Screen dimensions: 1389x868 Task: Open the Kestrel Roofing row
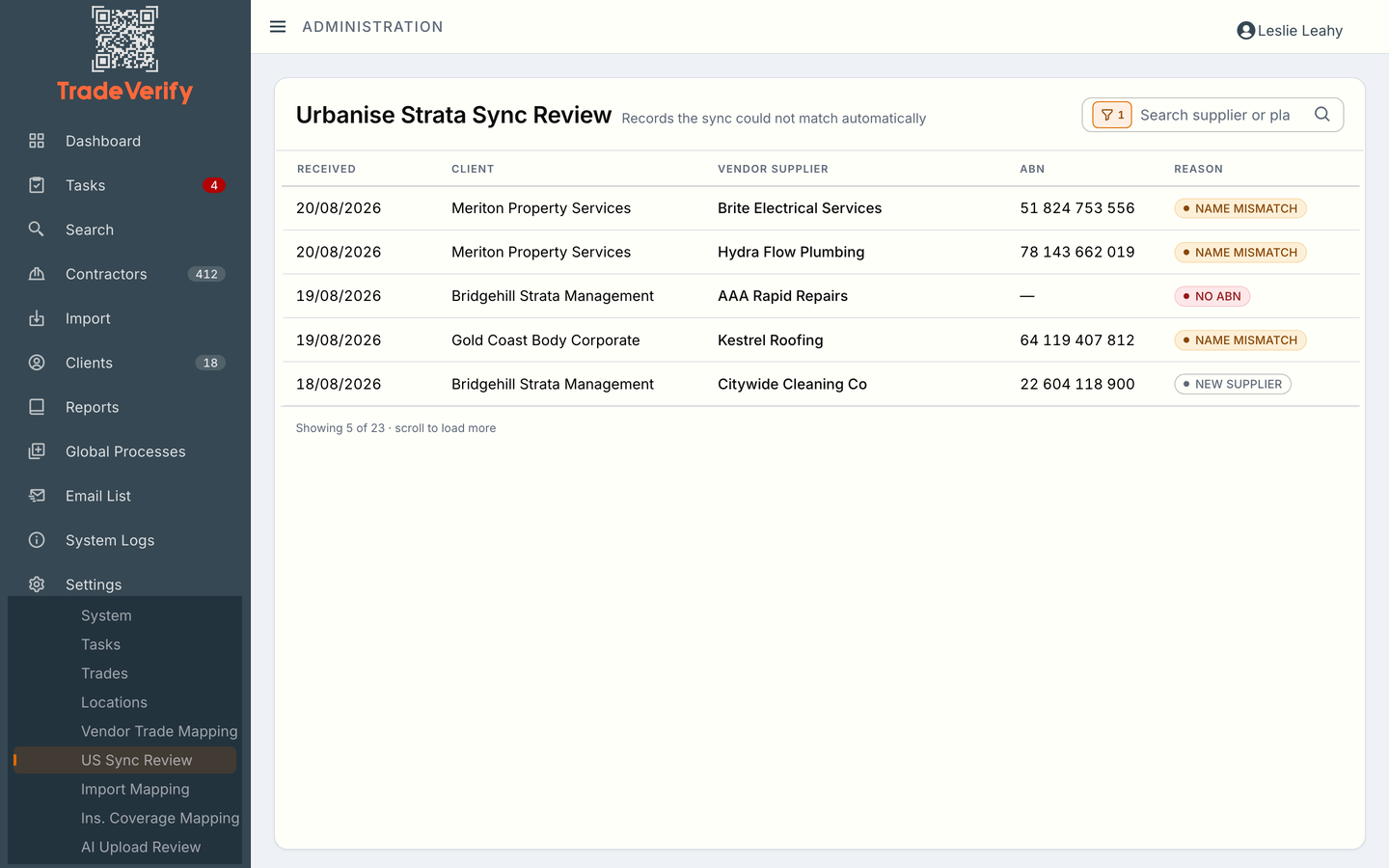821,339
